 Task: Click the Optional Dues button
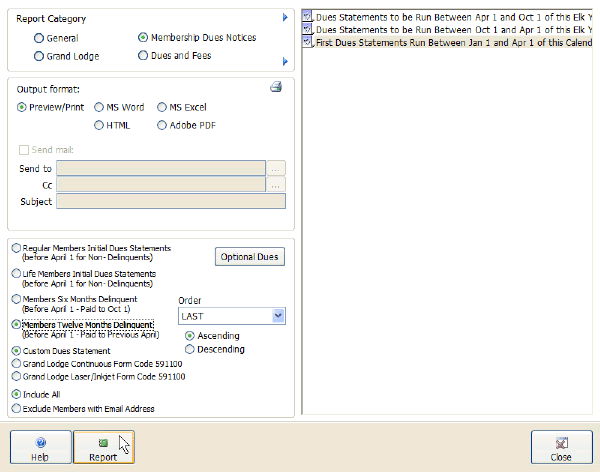(250, 257)
